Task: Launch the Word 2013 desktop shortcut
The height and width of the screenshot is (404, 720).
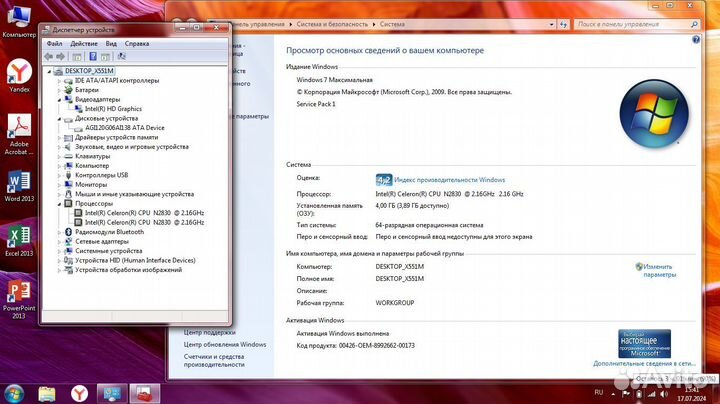Action: click(x=19, y=186)
